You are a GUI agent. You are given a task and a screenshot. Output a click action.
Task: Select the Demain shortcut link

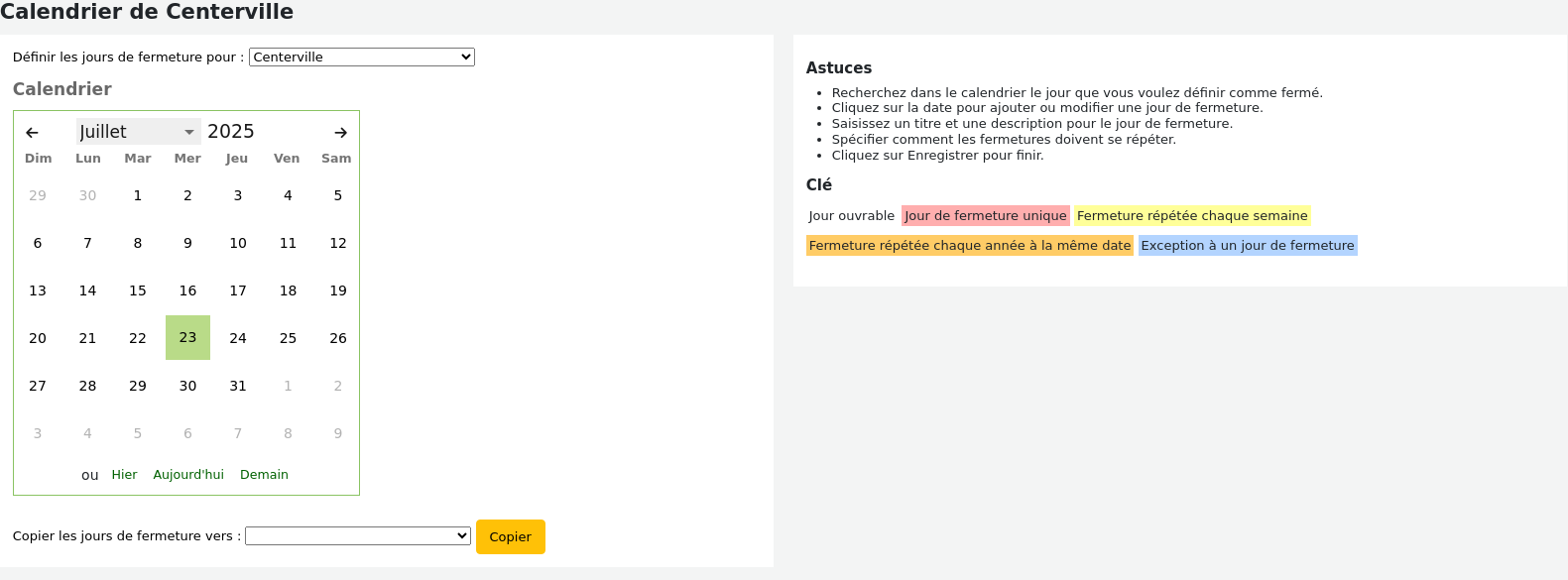click(x=264, y=475)
